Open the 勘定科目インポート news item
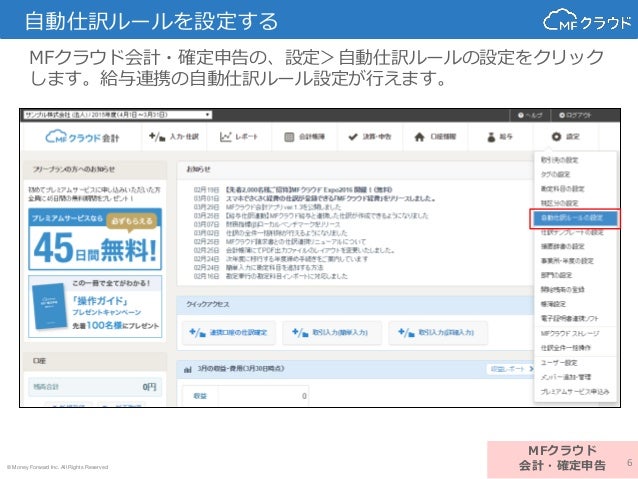 pyautogui.click(x=287, y=276)
